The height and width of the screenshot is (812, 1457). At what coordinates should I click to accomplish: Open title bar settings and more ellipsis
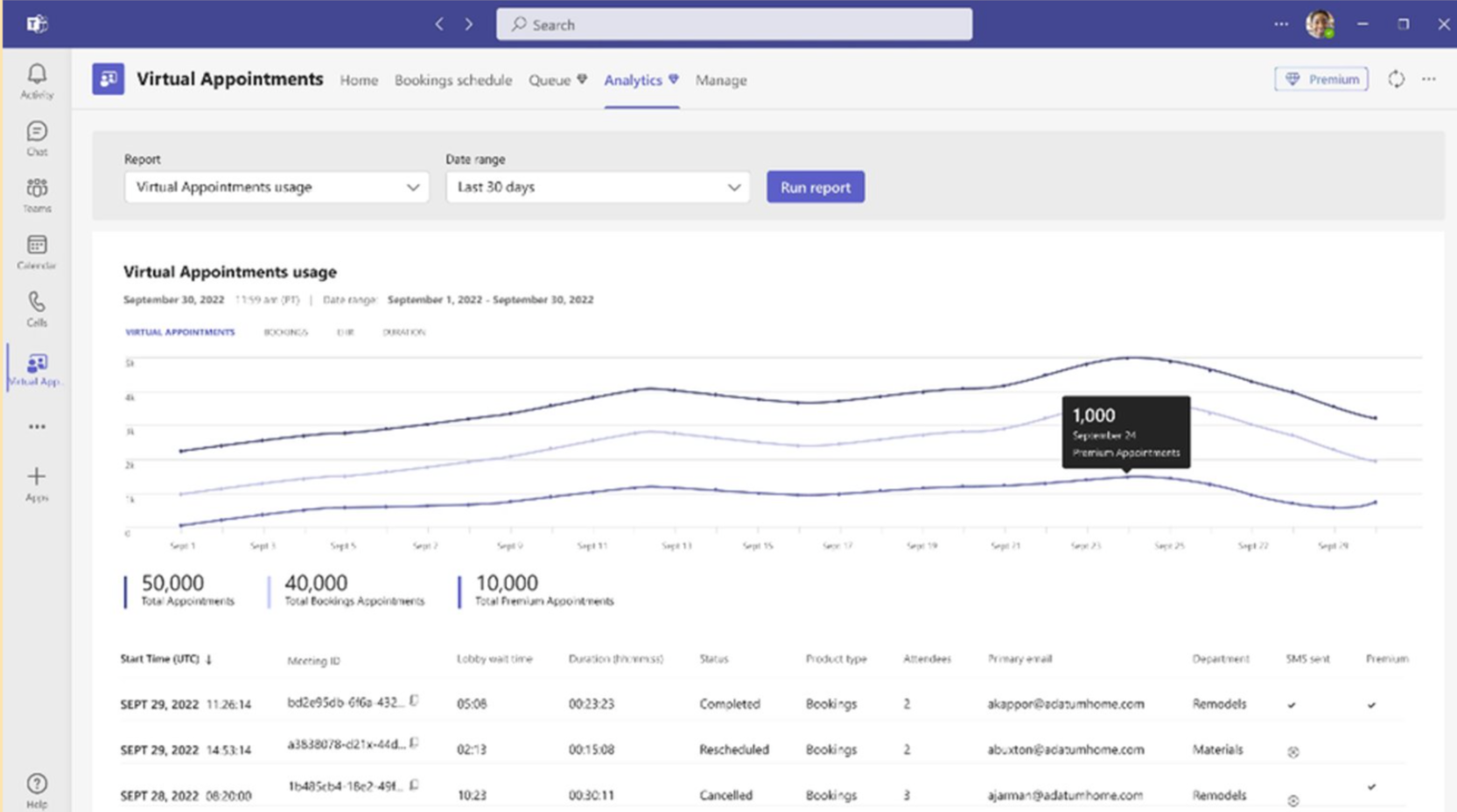pyautogui.click(x=1281, y=24)
